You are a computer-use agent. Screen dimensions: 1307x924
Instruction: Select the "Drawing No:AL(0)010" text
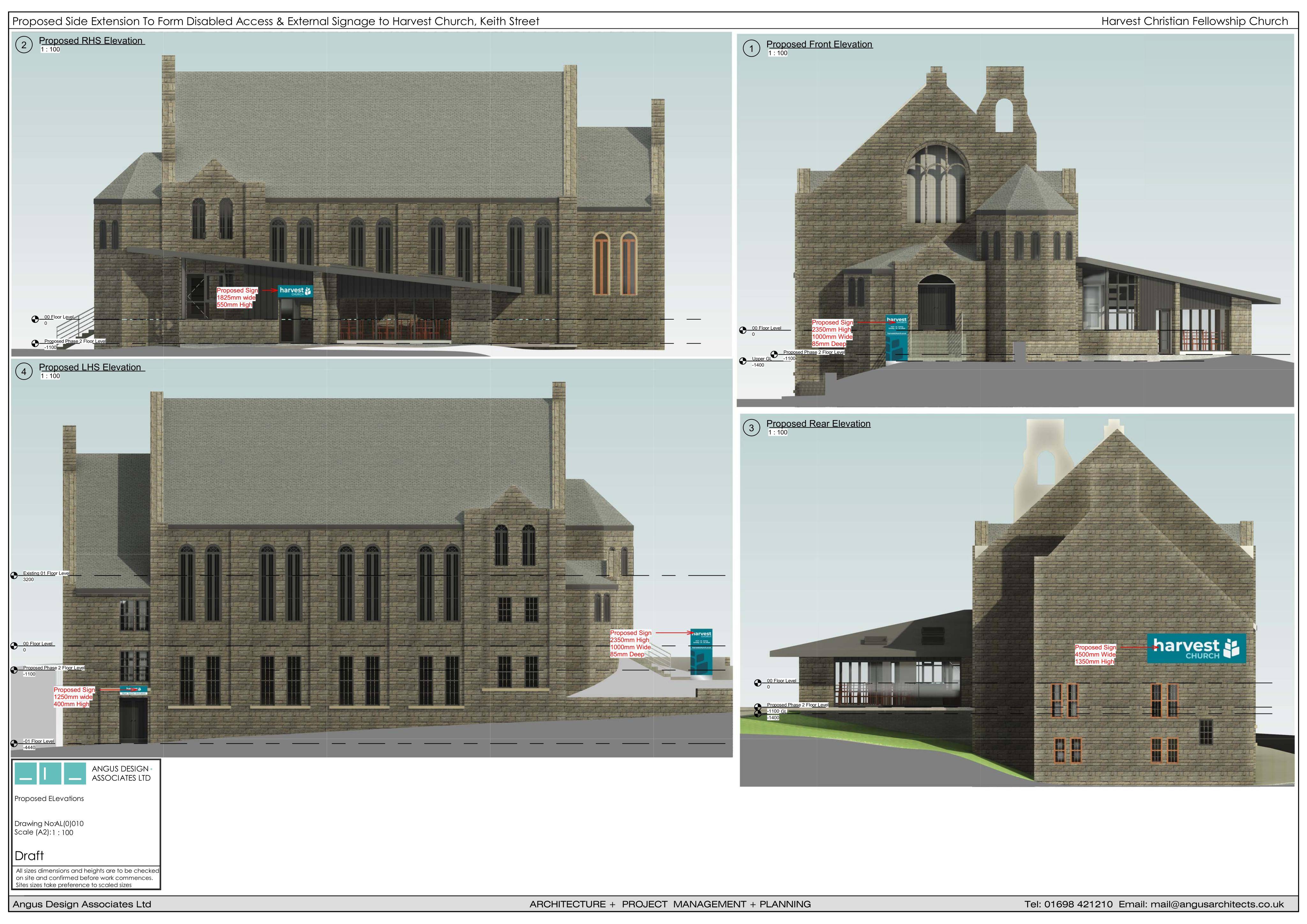49,824
